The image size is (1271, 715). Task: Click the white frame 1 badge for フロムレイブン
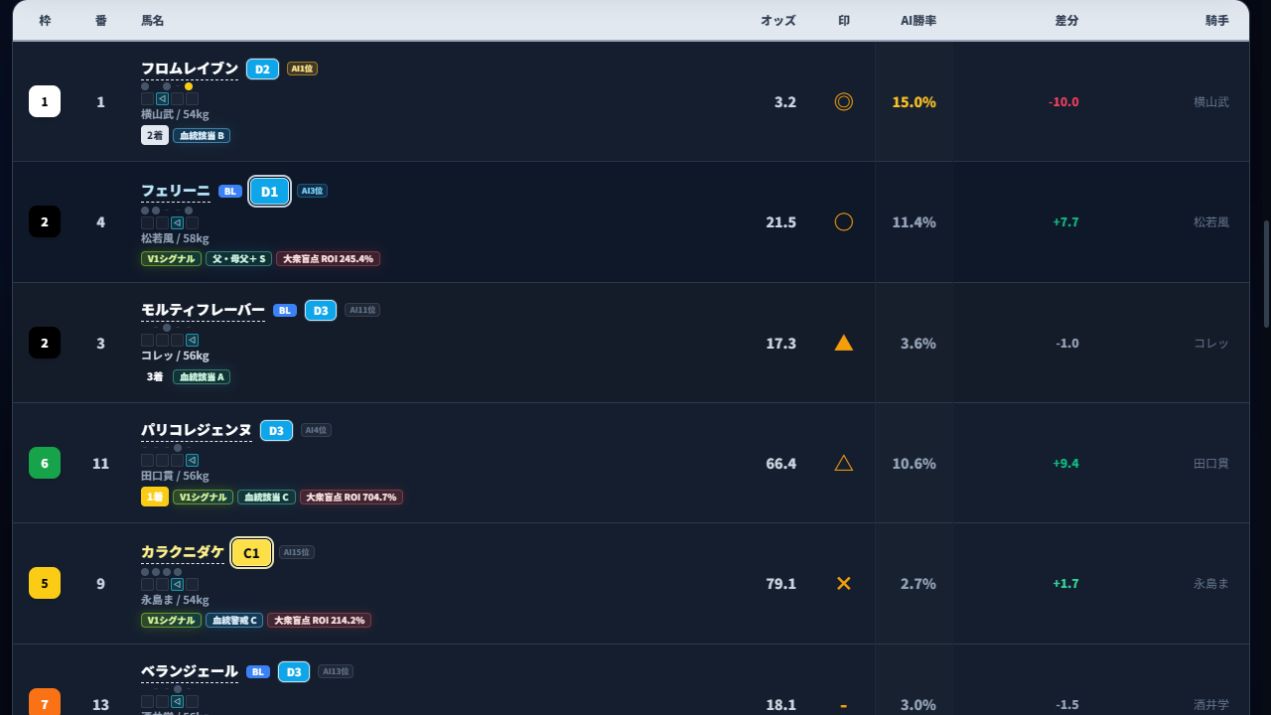click(44, 102)
